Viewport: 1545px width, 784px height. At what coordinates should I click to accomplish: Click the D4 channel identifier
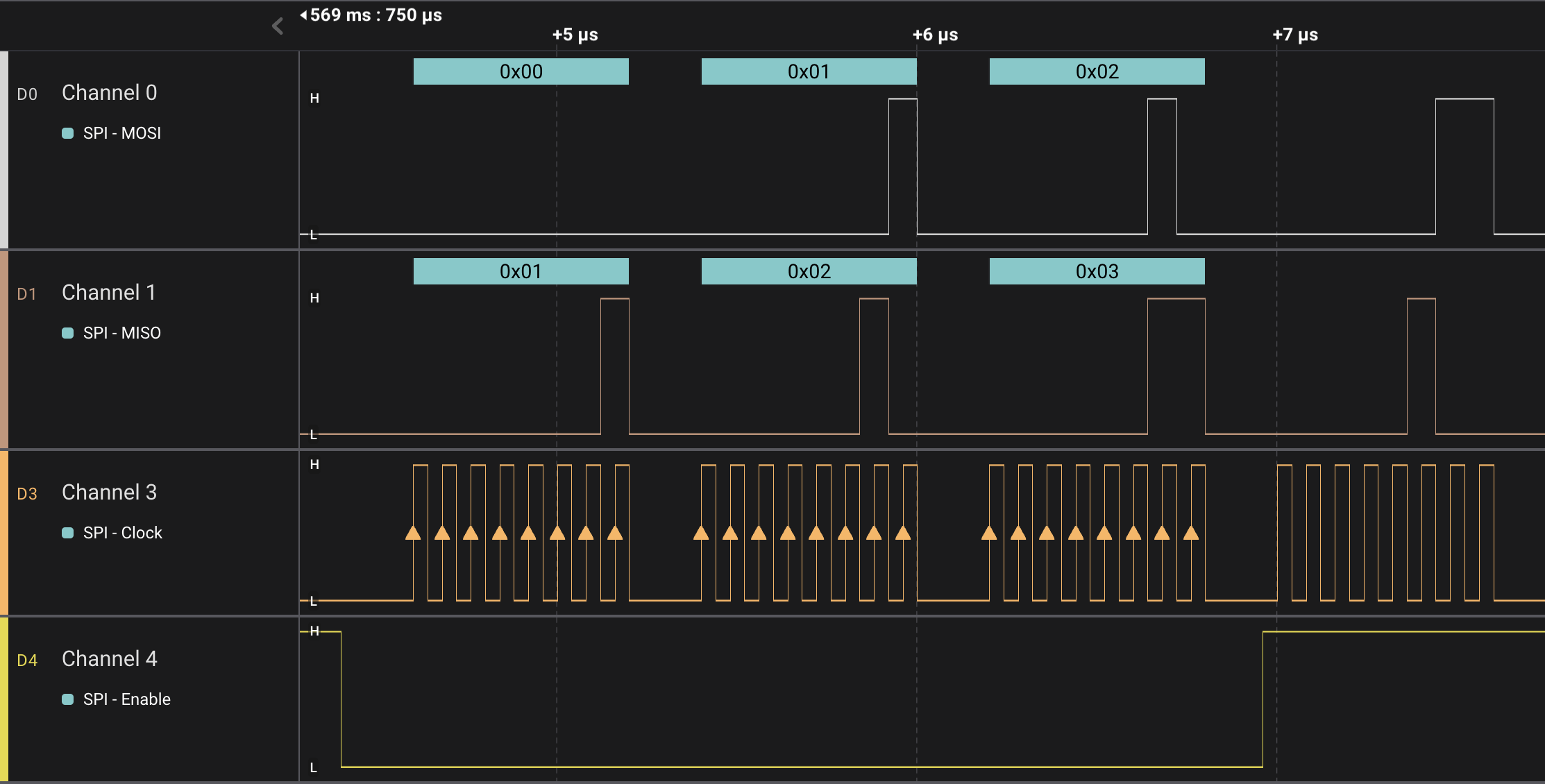click(x=27, y=661)
